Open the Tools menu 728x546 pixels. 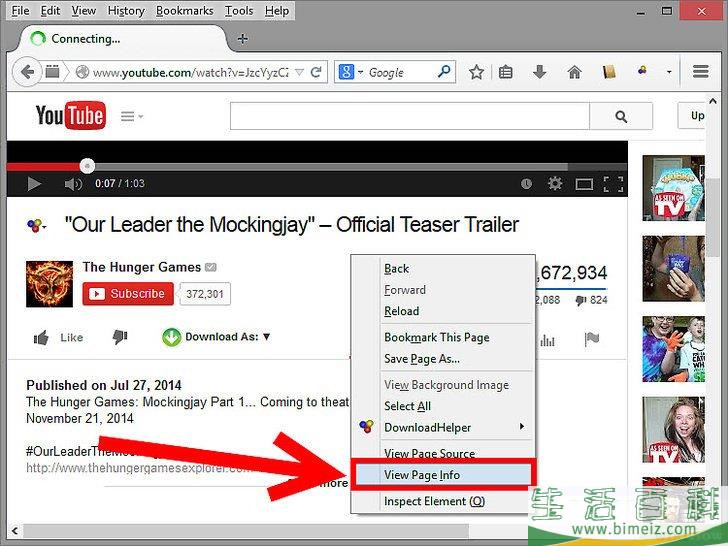pos(239,11)
